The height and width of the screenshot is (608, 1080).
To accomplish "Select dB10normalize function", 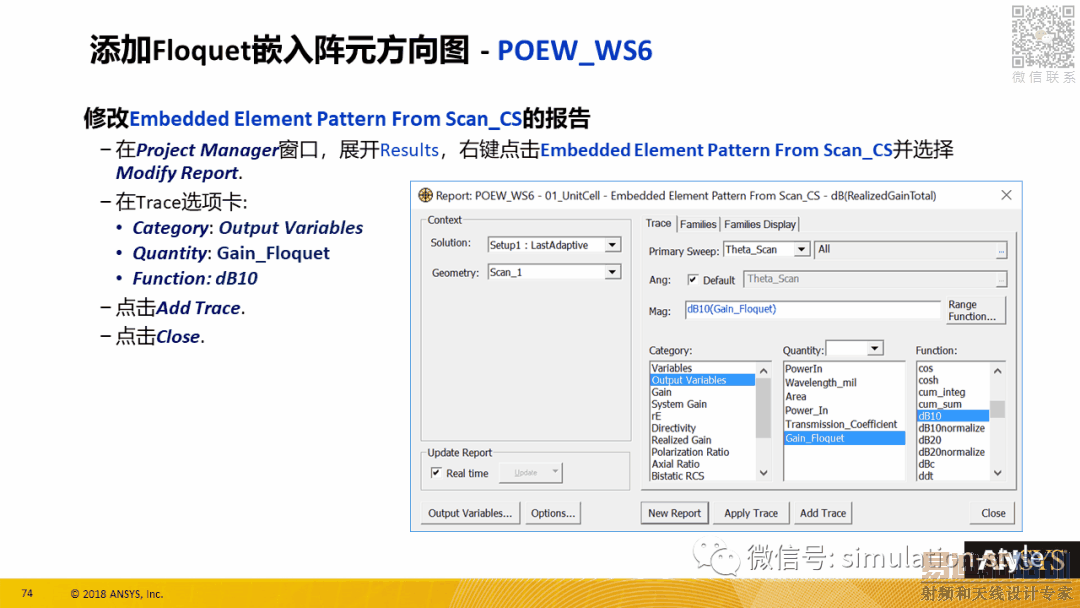I will [x=953, y=428].
